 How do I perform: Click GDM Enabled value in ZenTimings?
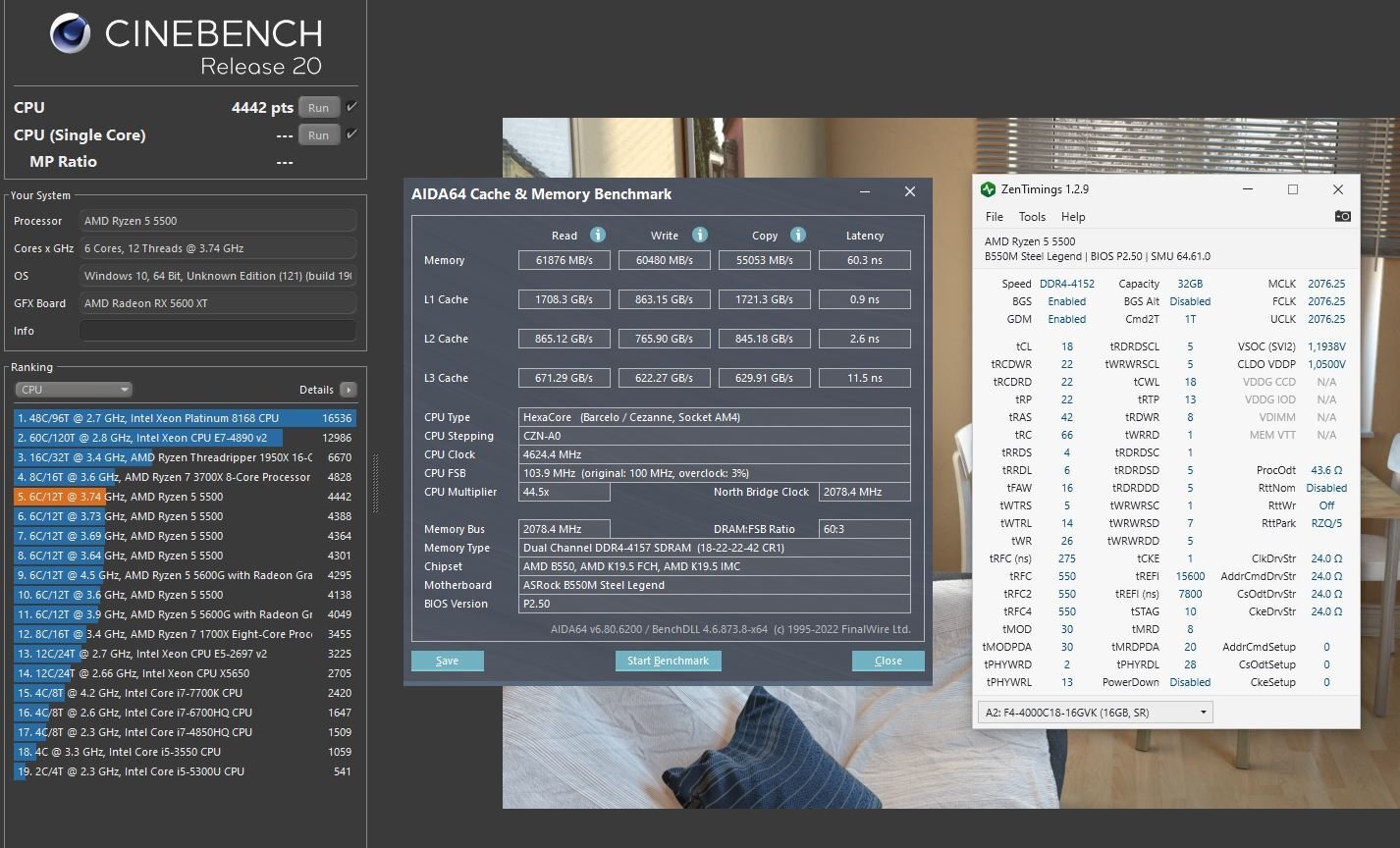coord(1066,319)
